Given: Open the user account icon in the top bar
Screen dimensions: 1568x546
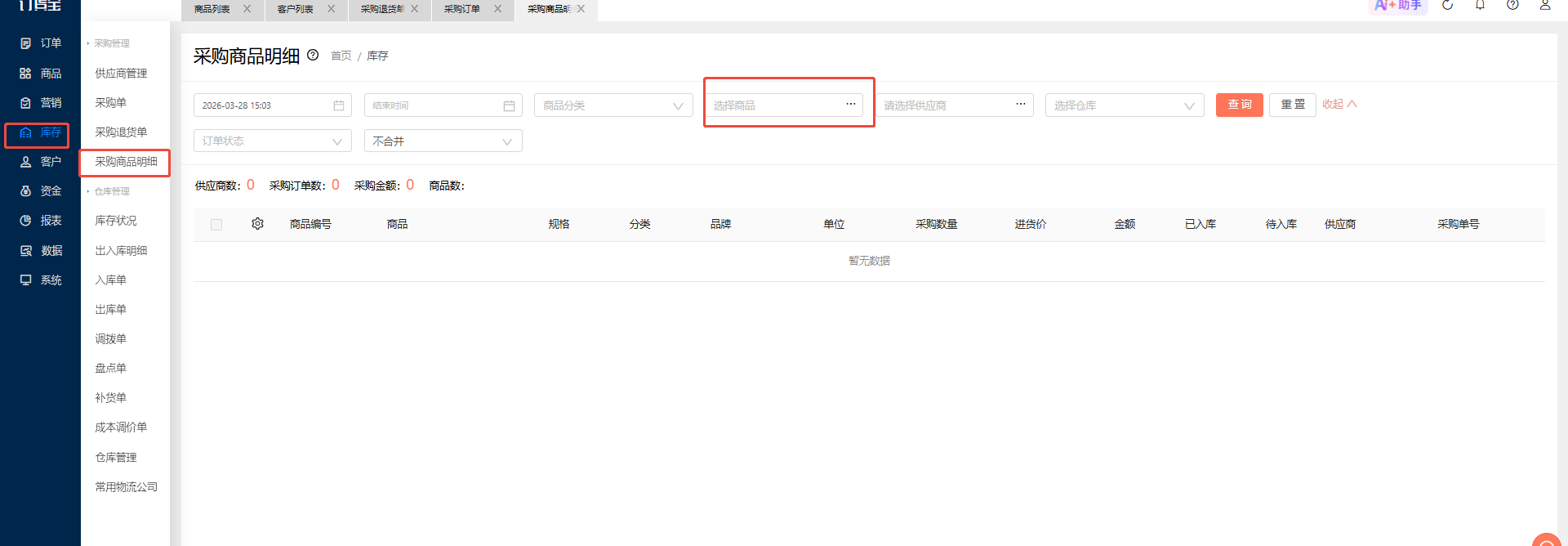Looking at the screenshot, I should (1545, 5).
